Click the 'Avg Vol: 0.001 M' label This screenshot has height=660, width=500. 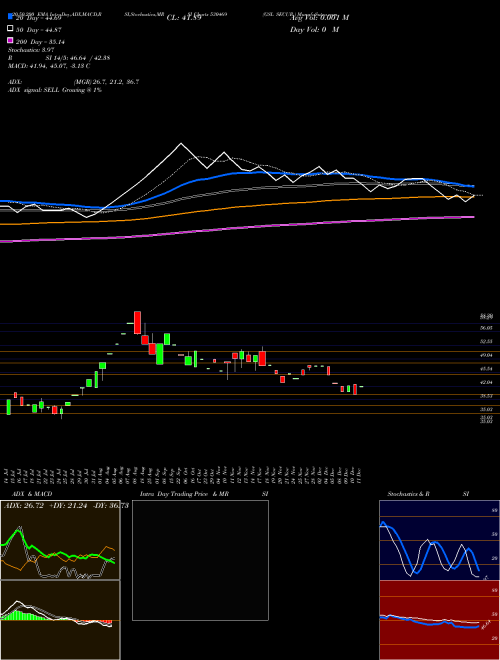point(319,18)
